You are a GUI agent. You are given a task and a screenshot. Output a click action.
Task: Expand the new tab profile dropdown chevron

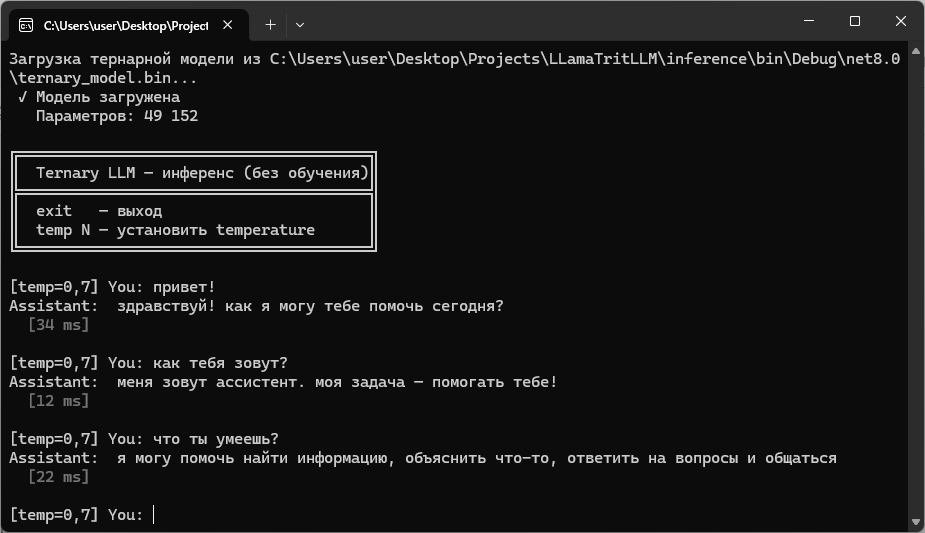click(300, 25)
